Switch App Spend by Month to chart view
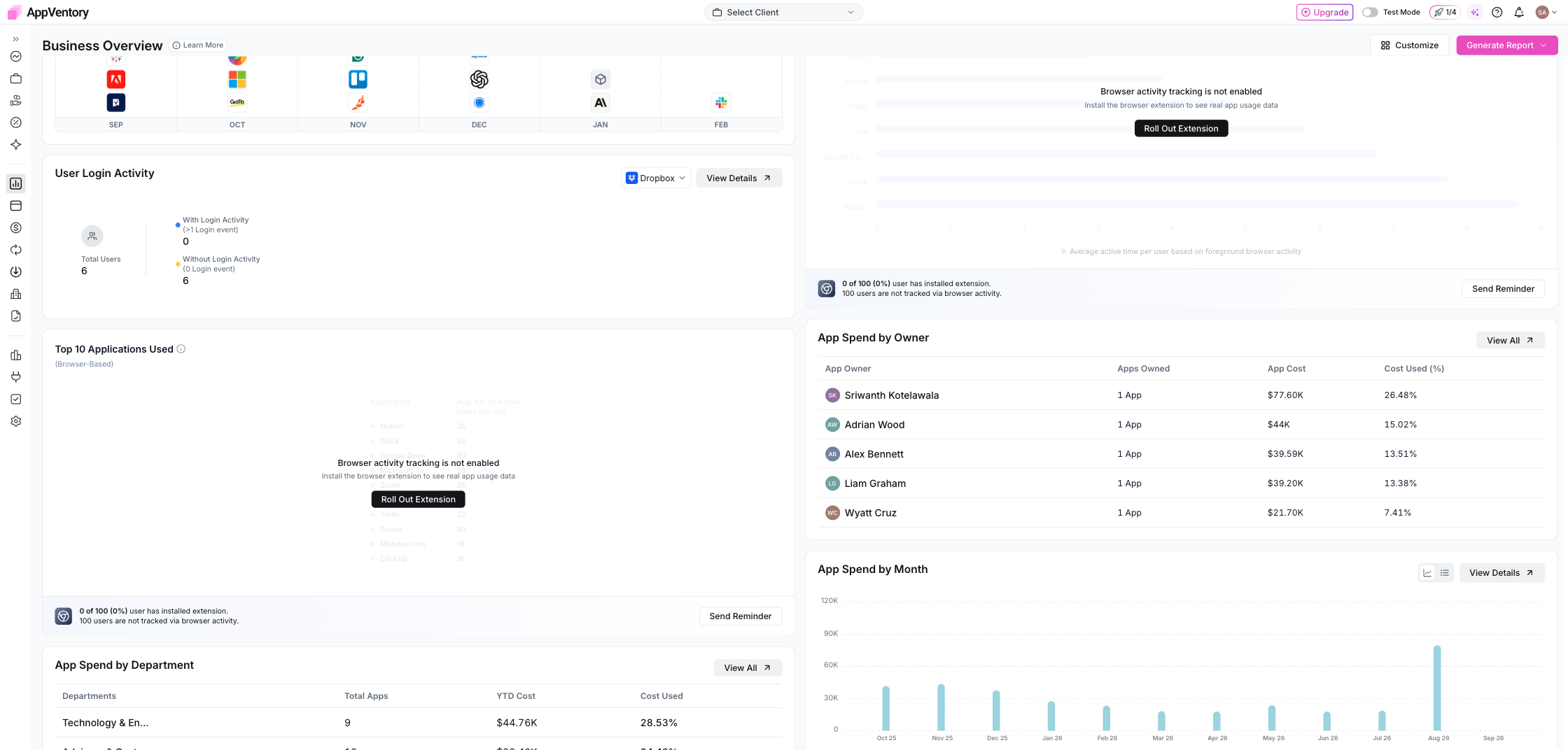The width and height of the screenshot is (1568, 750). point(1427,573)
